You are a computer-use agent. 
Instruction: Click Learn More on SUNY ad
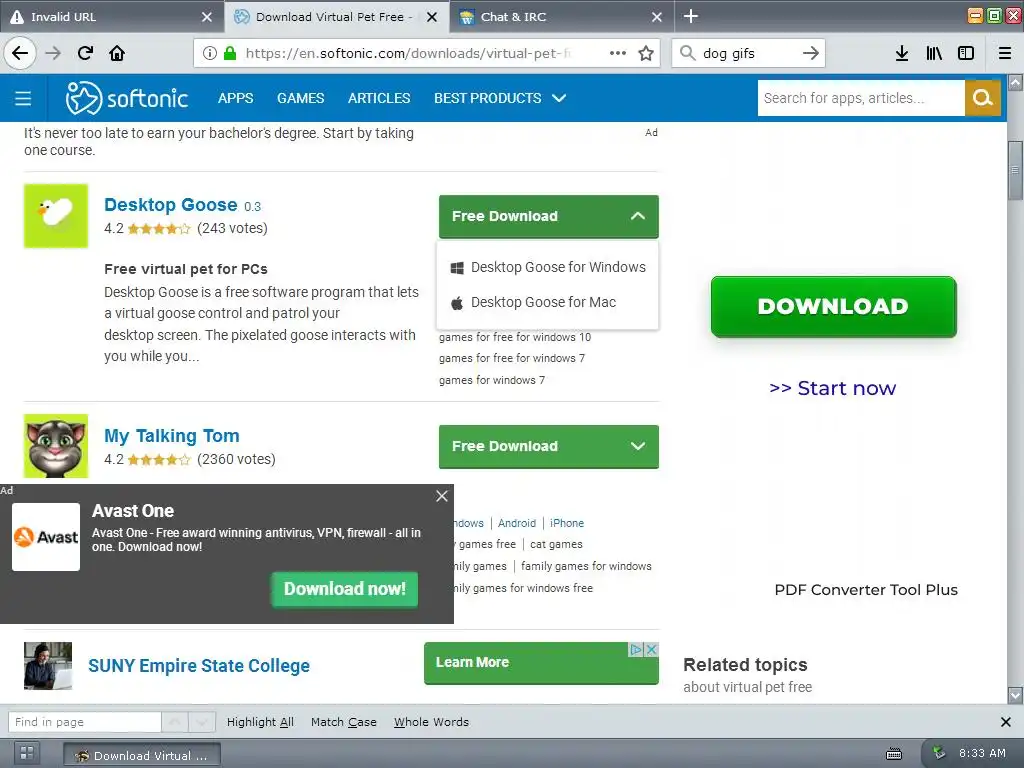541,663
